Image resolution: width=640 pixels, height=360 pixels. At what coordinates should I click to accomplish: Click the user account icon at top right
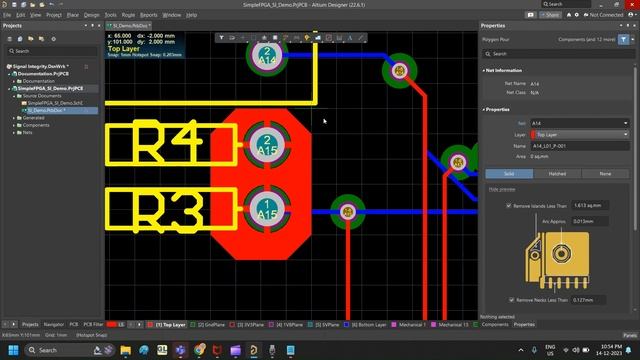click(631, 15)
